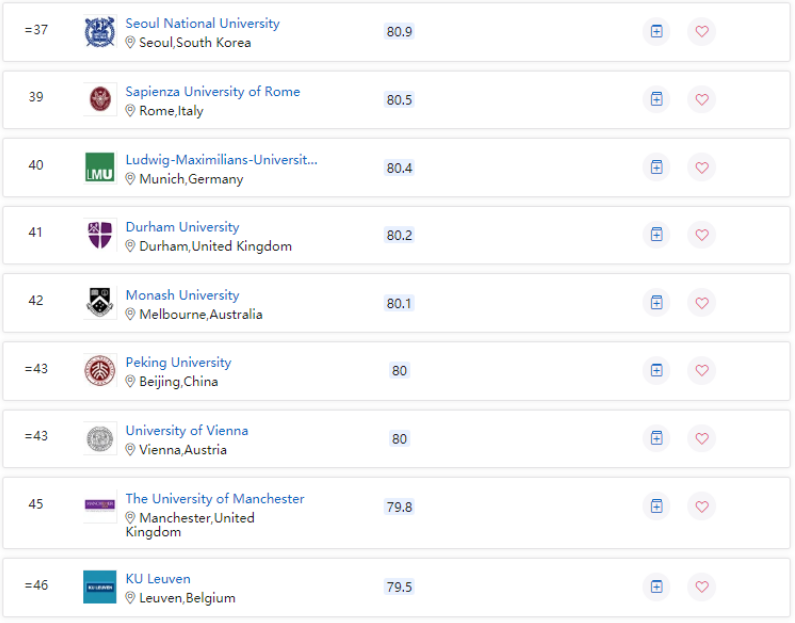Click compare icon in University of Vienna row
The height and width of the screenshot is (623, 795).
[x=656, y=438]
